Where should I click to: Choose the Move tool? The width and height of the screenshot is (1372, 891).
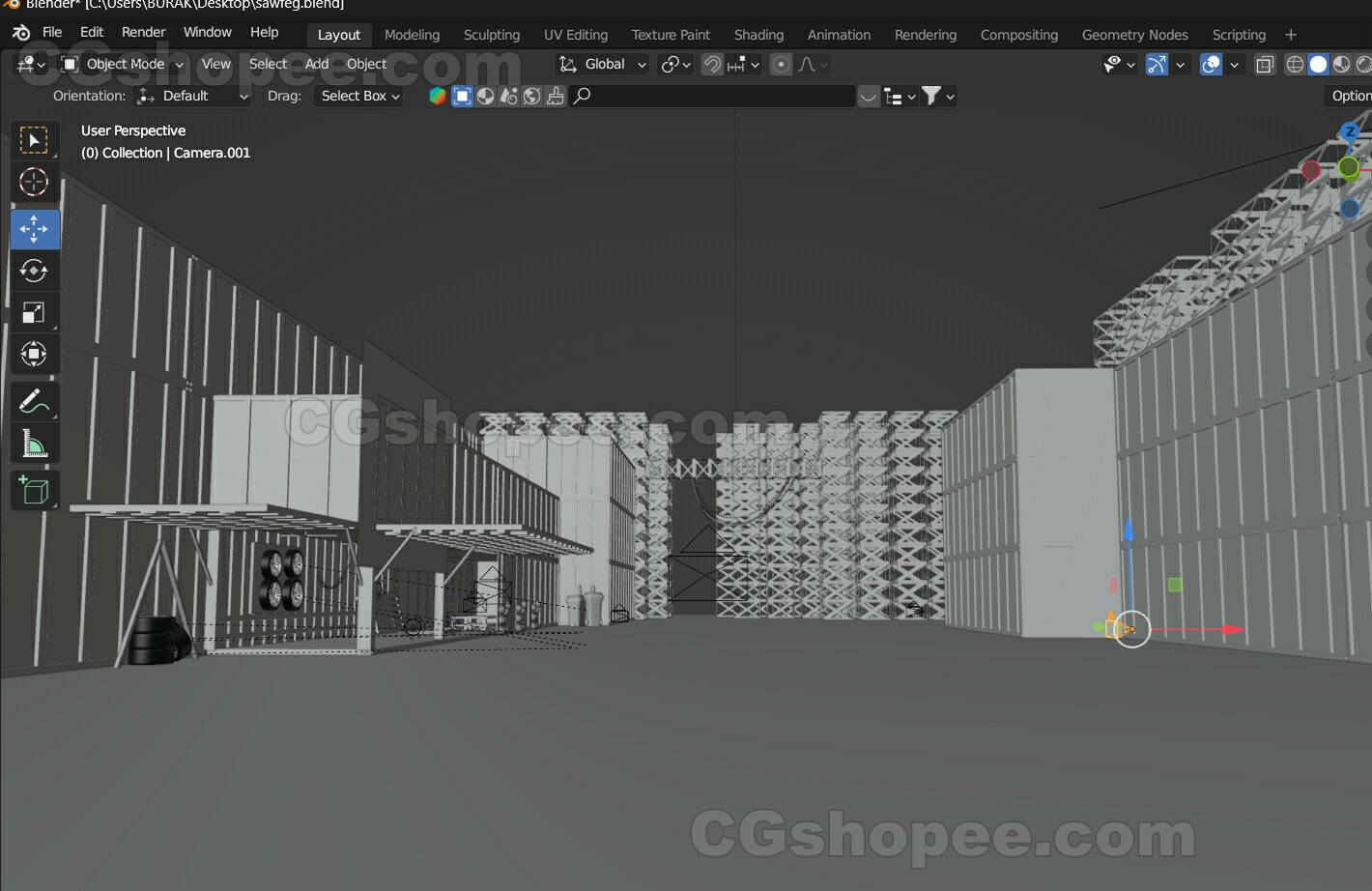pos(34,229)
